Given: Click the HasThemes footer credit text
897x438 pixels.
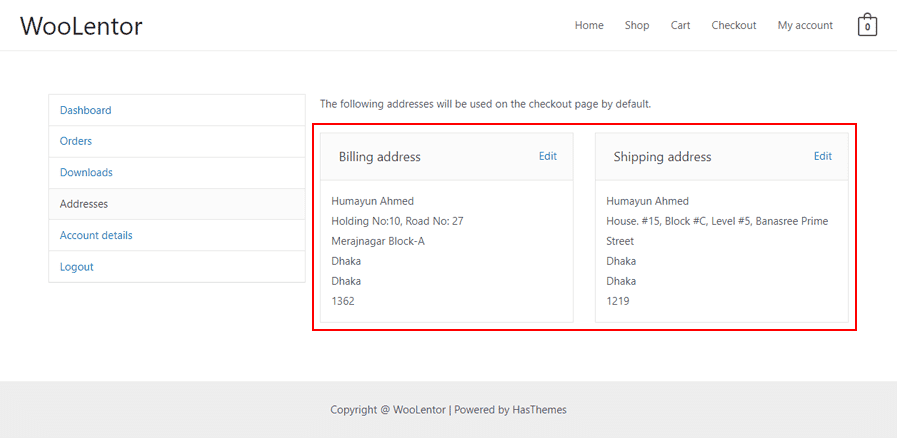Looking at the screenshot, I should coord(539,410).
